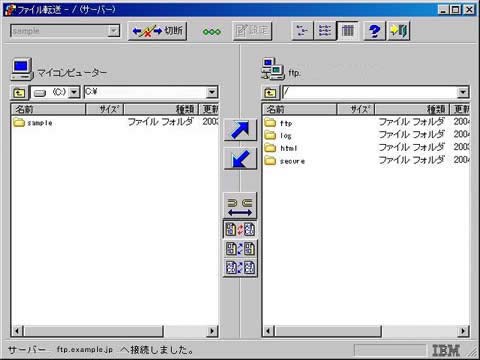Click the magnet synchronize folders icon
Viewport: 480px width, 360px height.
point(240,206)
